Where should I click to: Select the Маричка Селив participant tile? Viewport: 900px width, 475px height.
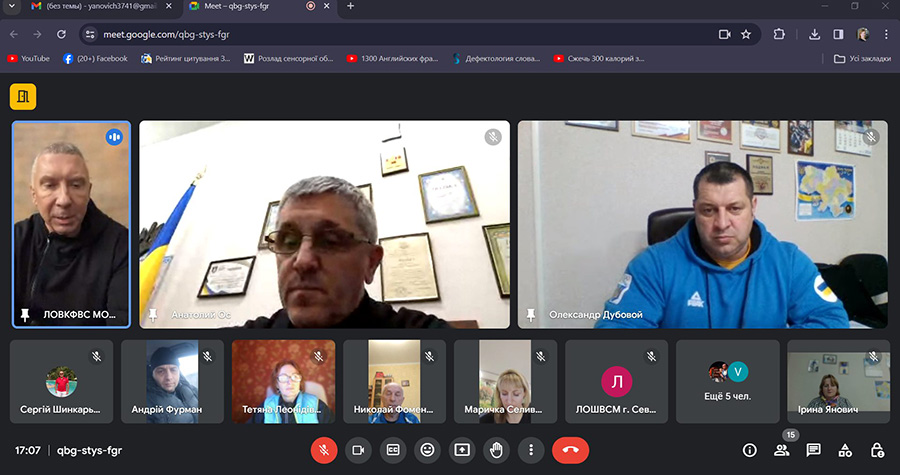(x=505, y=381)
